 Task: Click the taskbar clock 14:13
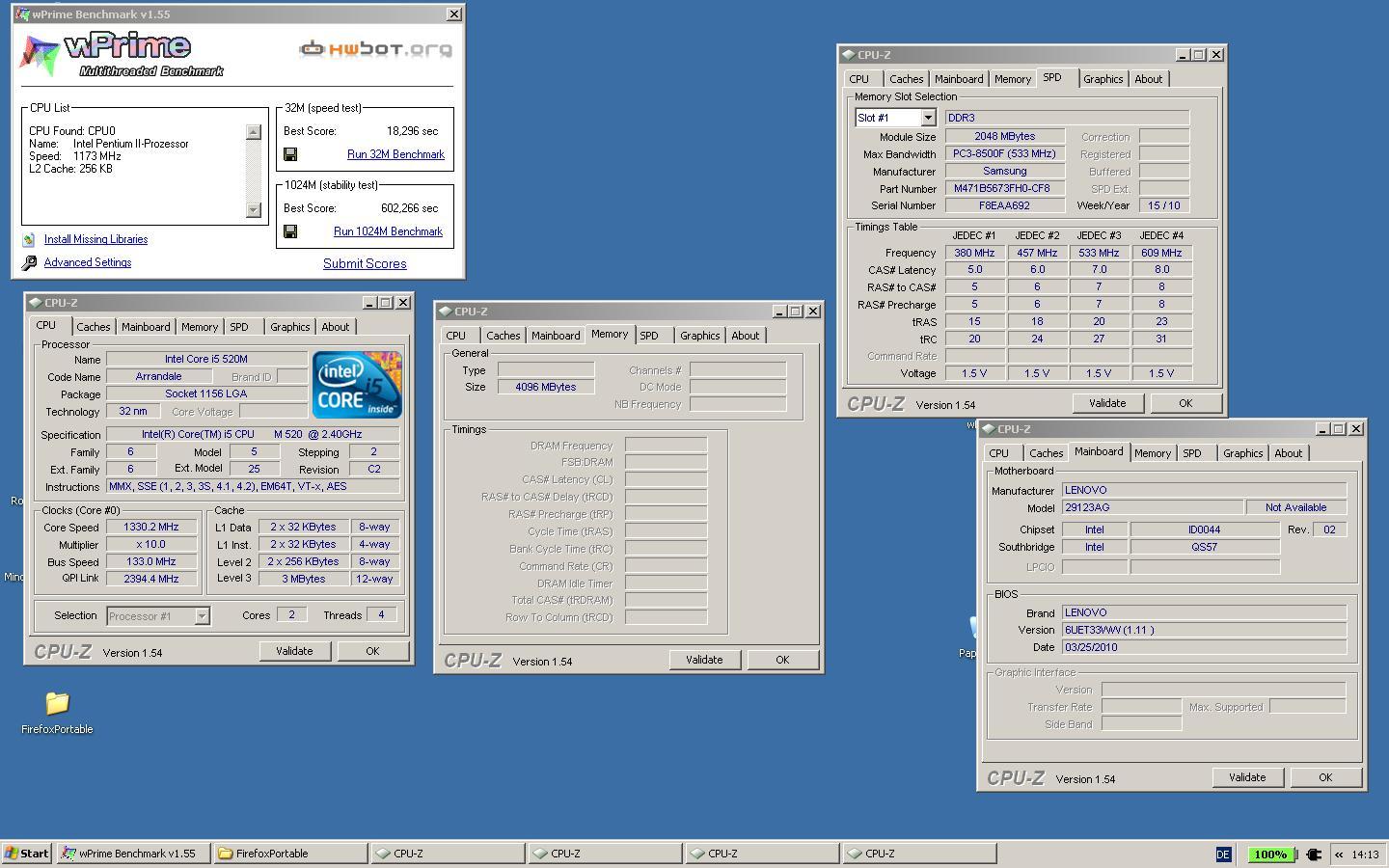1365,854
